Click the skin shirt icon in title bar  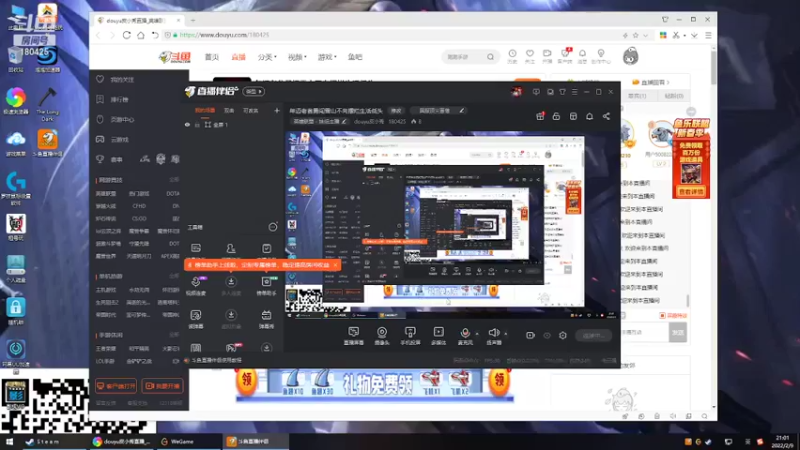[x=562, y=92]
